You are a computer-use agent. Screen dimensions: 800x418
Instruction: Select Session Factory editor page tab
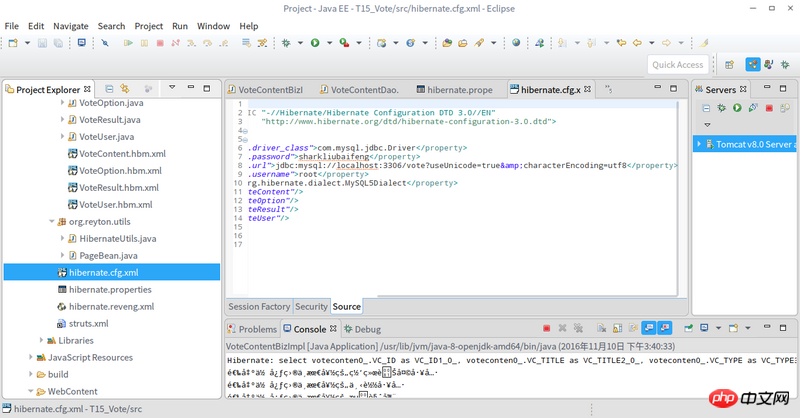point(259,306)
